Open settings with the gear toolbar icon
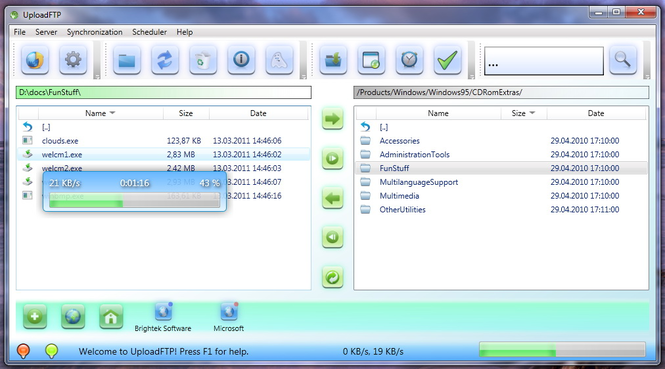Image resolution: width=665 pixels, height=369 pixels. coord(73,60)
